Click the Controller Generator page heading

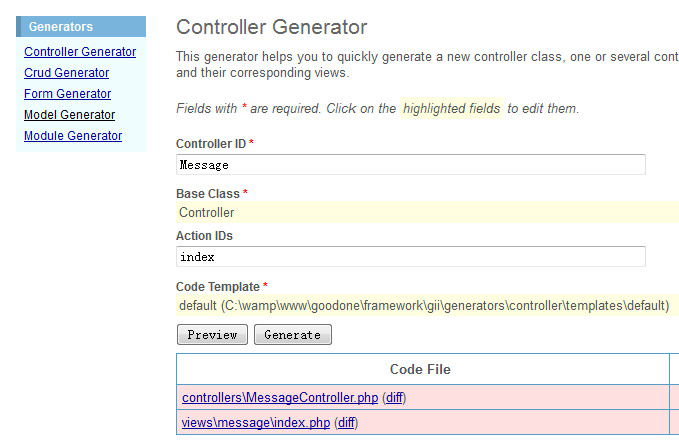[x=272, y=27]
